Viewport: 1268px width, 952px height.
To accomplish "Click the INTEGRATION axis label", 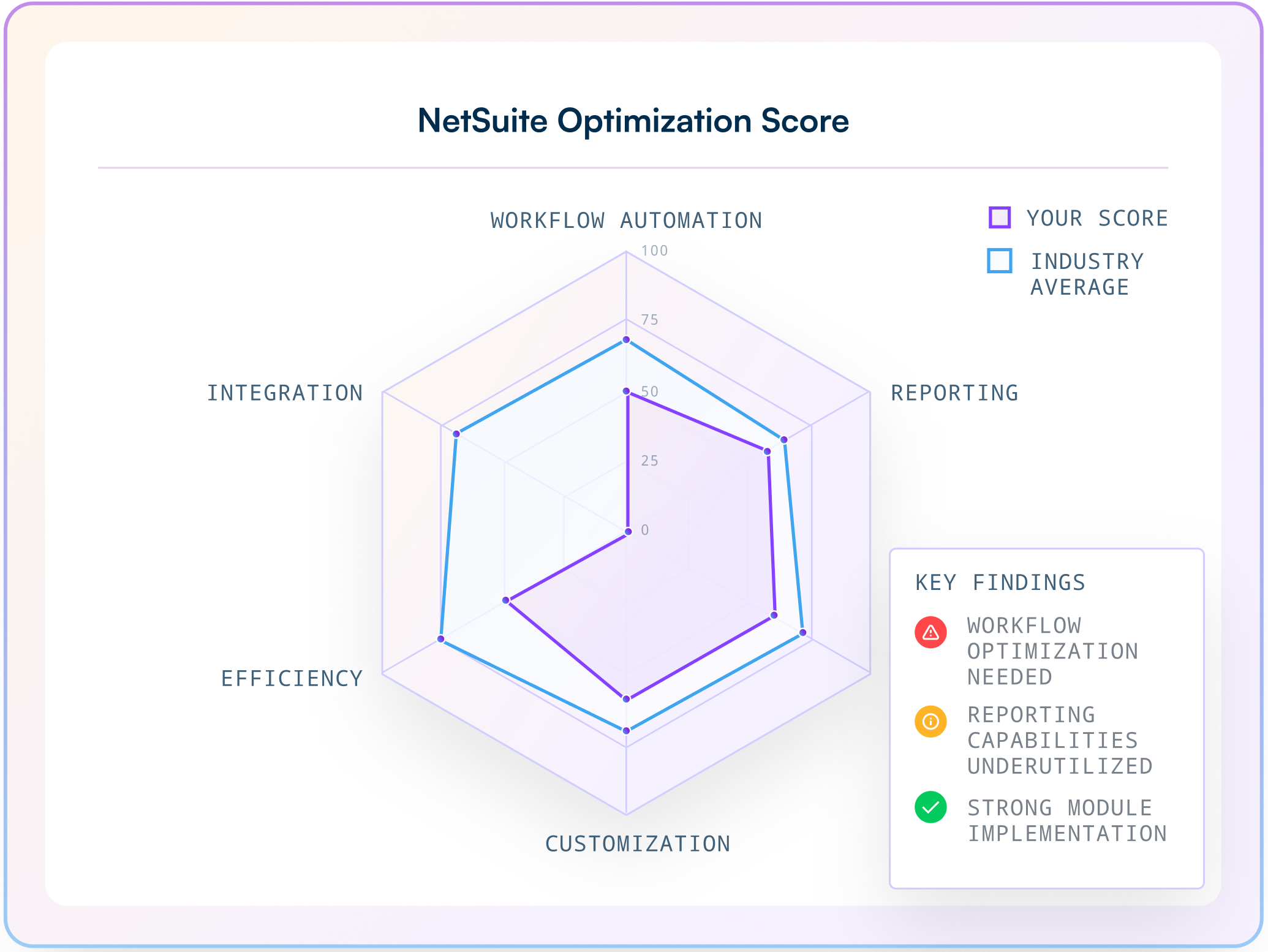I will click(285, 393).
